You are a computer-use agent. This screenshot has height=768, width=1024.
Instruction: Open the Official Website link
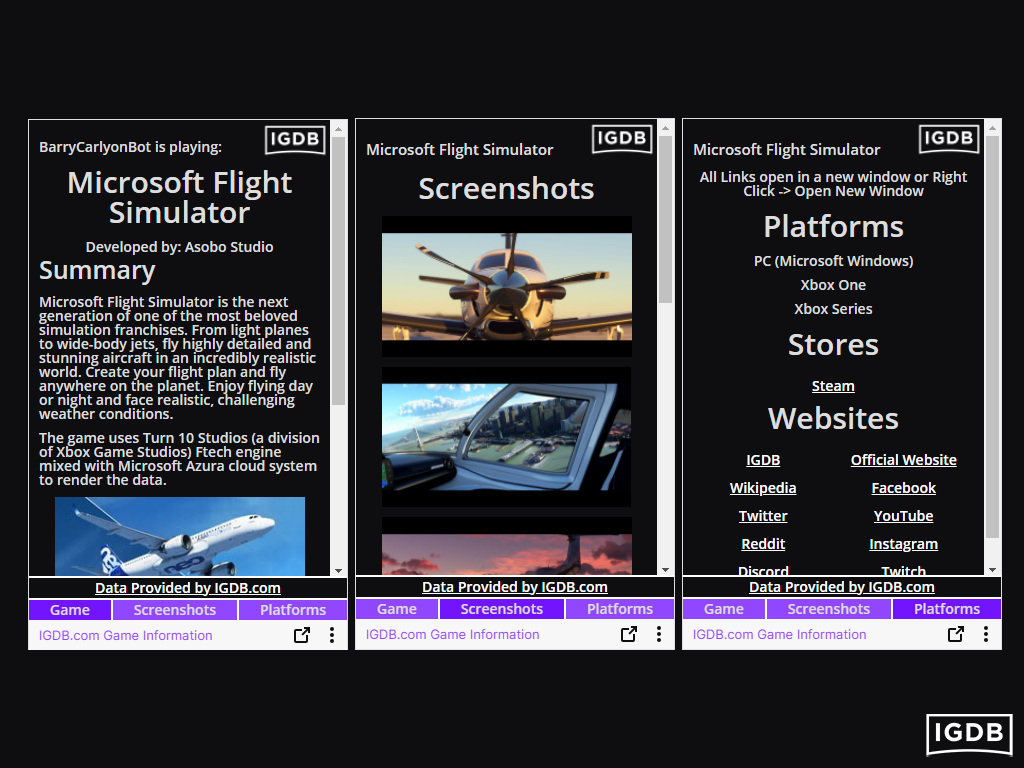tap(903, 460)
